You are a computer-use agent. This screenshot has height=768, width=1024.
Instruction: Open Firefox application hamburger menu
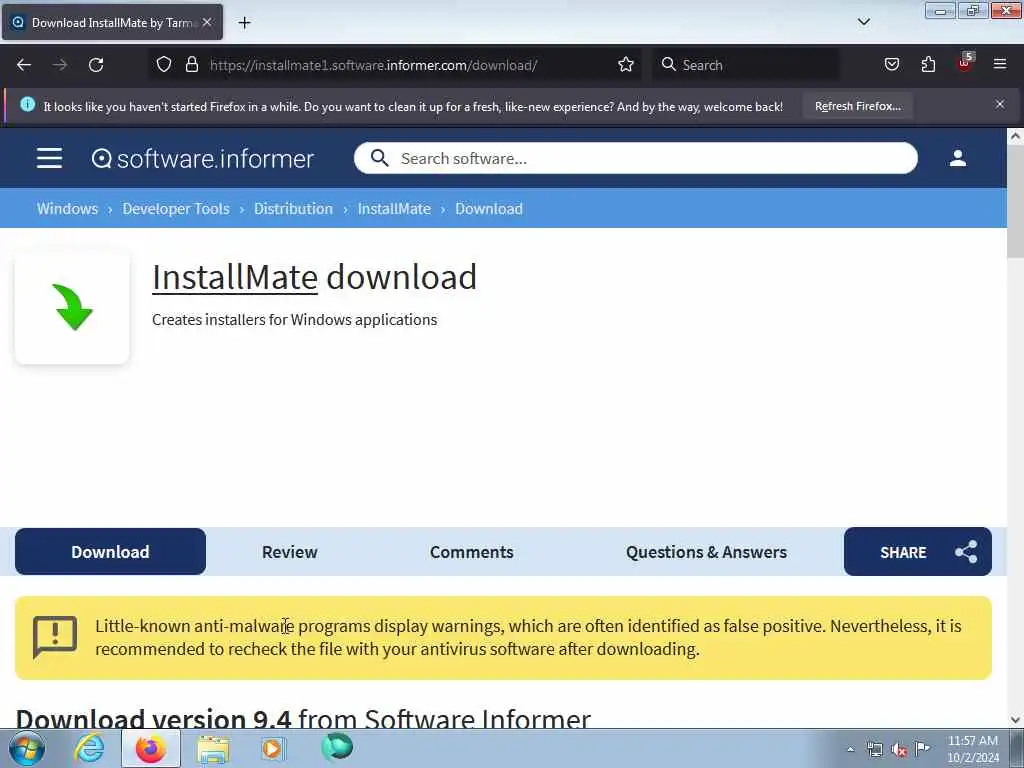click(x=1000, y=65)
